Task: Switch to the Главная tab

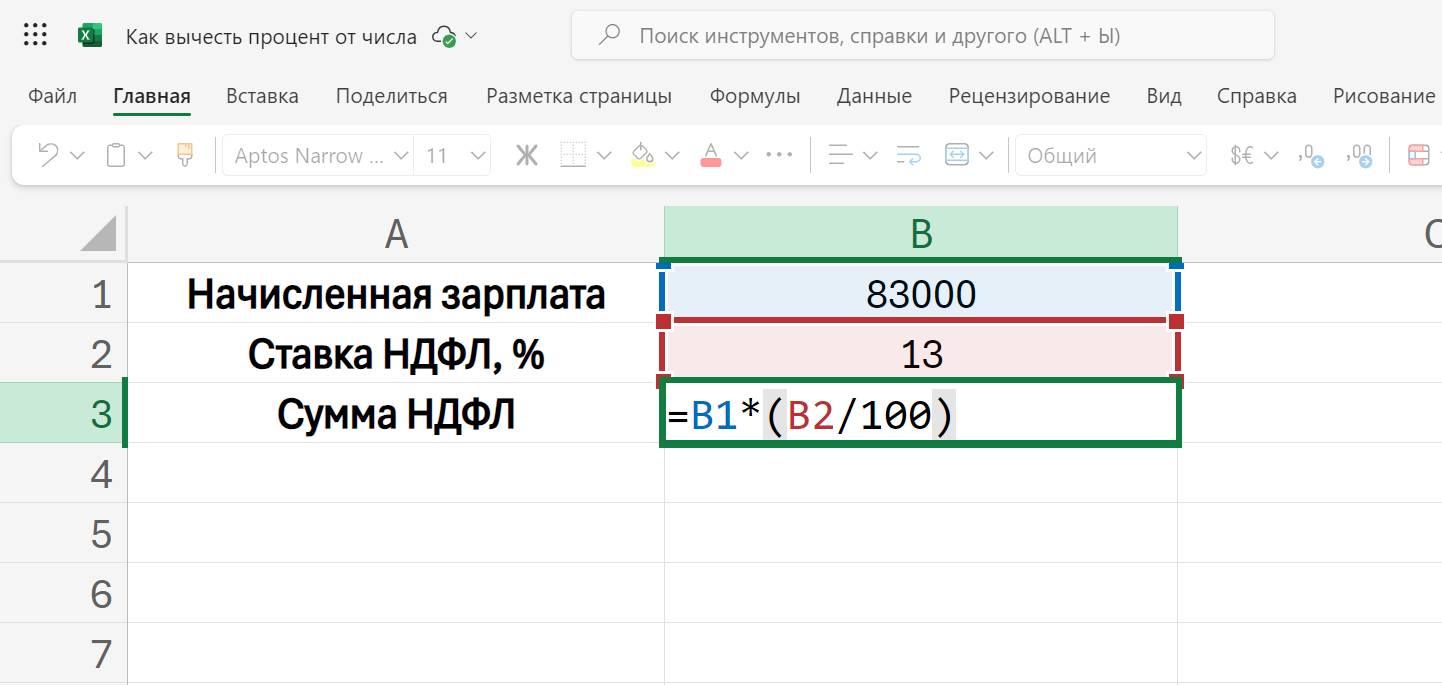Action: tap(152, 96)
